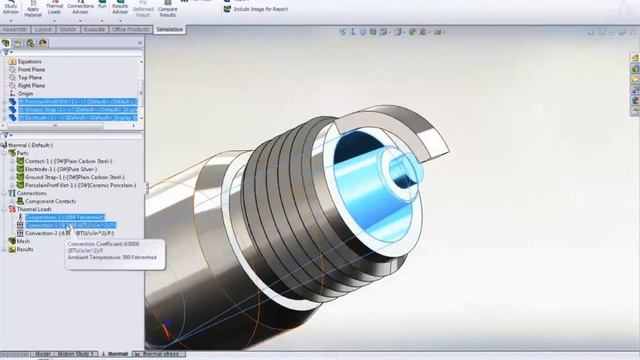The image size is (640, 360).
Task: Click Zoom to Area in the view toolbar
Action: pos(353,31)
